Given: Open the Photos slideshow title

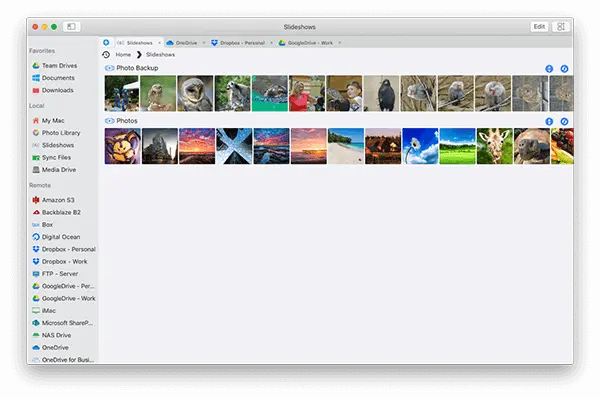Looking at the screenshot, I should pos(127,121).
